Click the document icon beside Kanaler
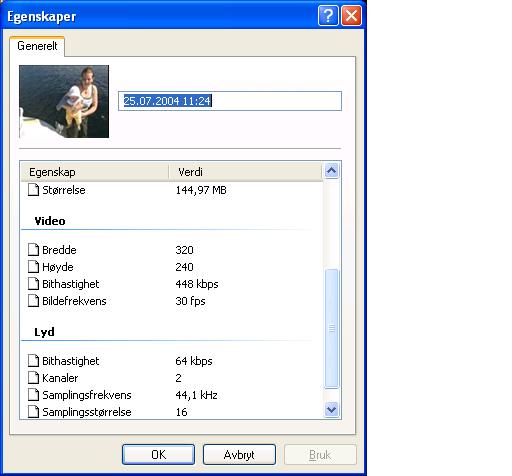 [33, 378]
